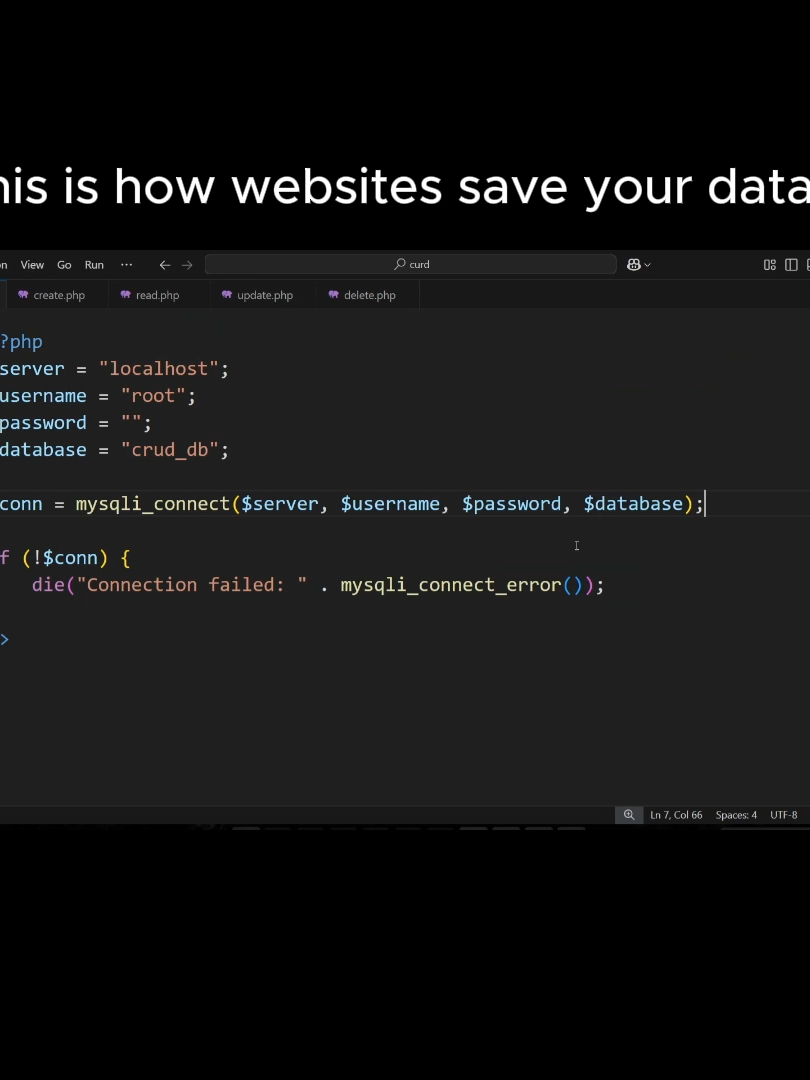Click the curd command center search box
This screenshot has height=1080, width=810.
point(411,264)
